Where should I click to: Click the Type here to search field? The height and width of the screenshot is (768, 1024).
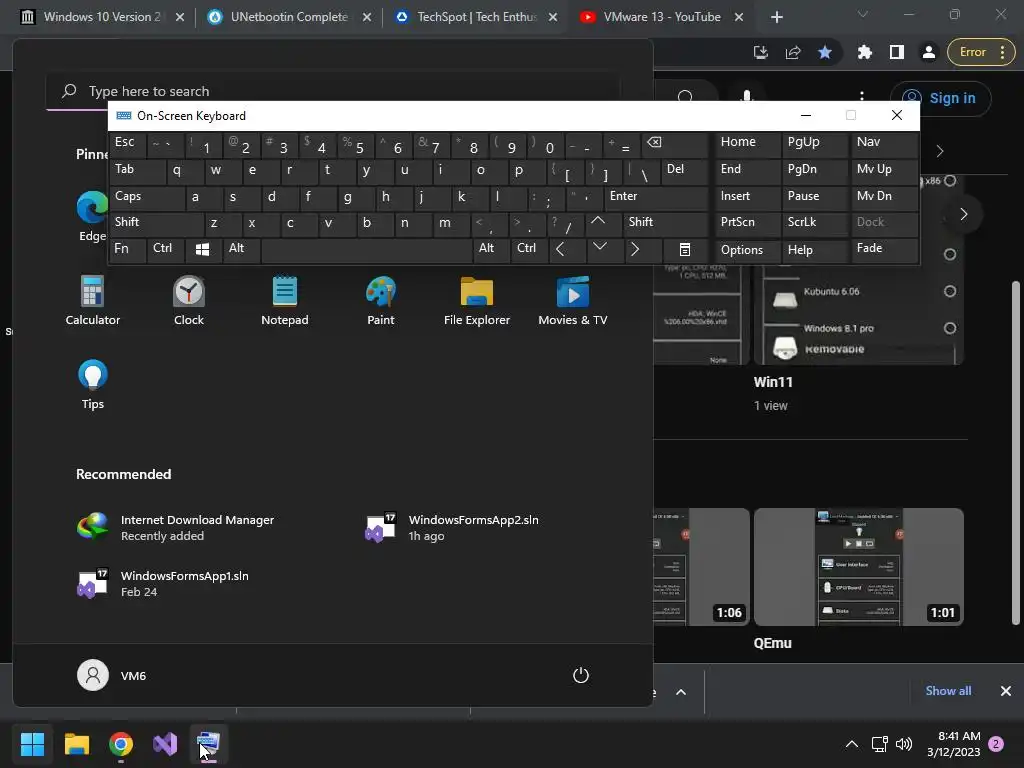333,91
